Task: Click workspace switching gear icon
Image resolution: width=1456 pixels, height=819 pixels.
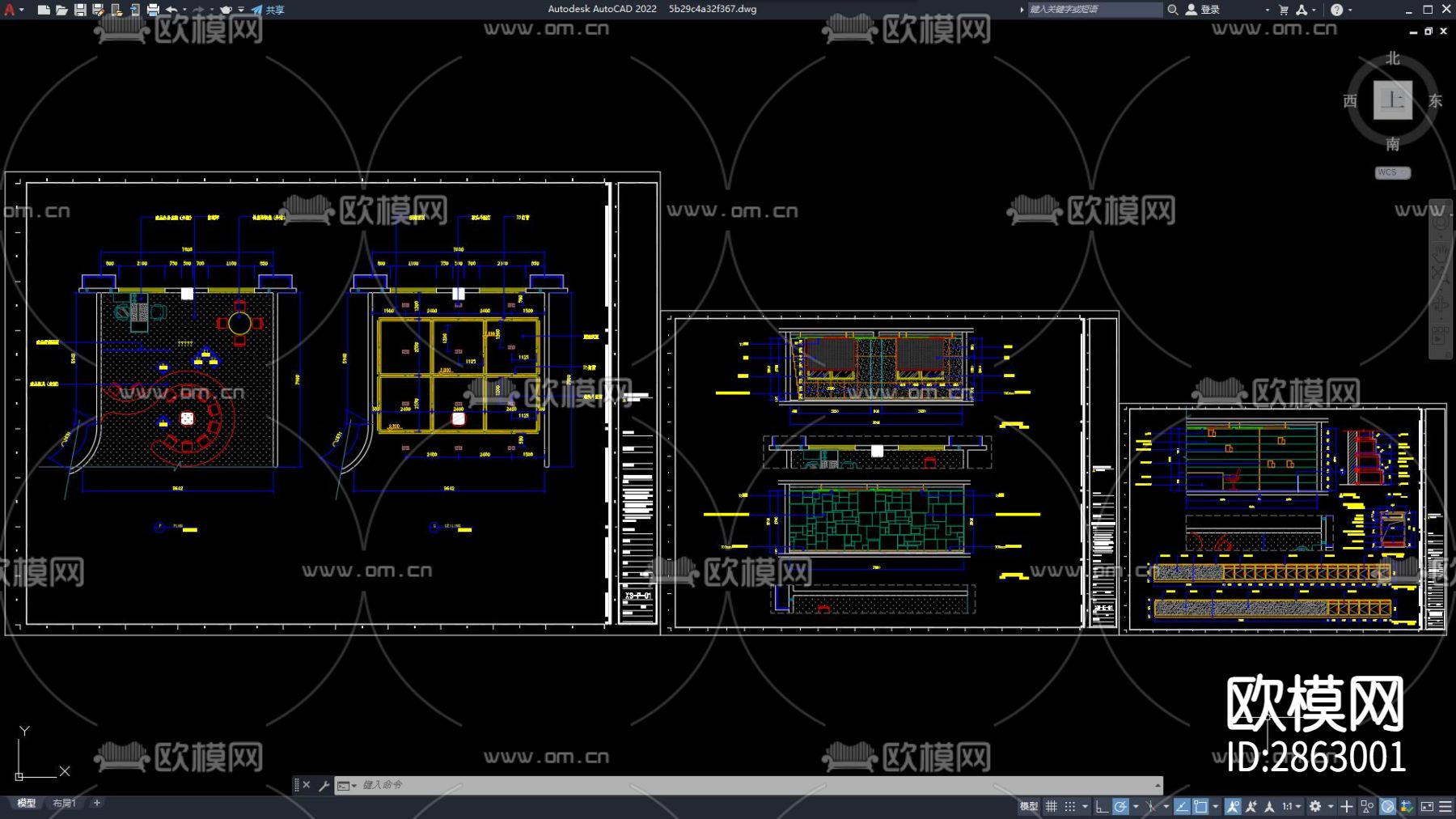Action: [x=1315, y=806]
